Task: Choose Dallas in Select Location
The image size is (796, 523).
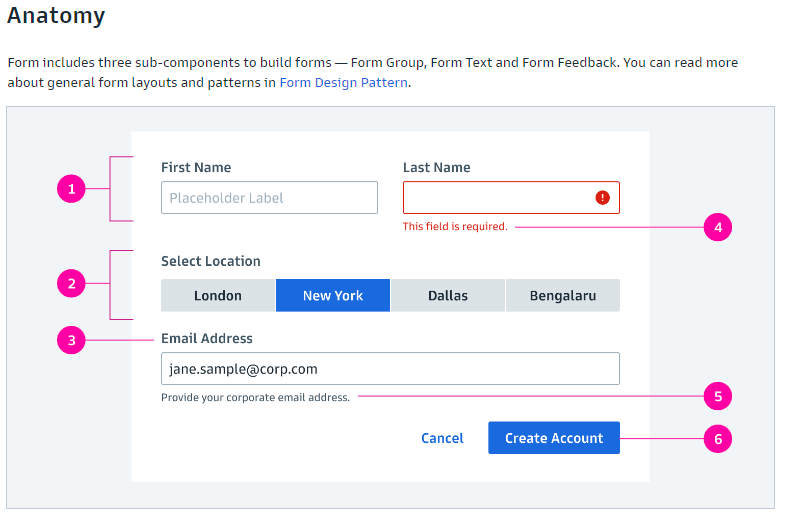Action: click(x=448, y=296)
